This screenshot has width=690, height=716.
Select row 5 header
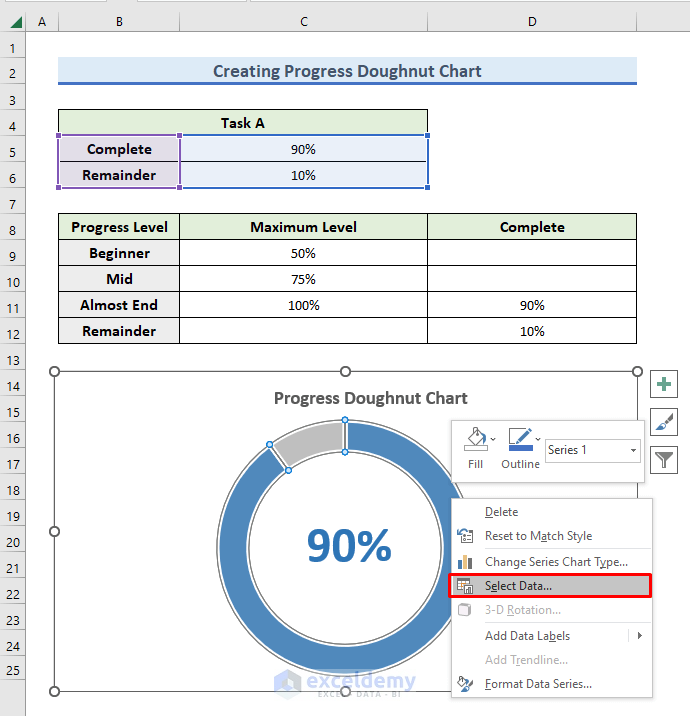coord(13,152)
